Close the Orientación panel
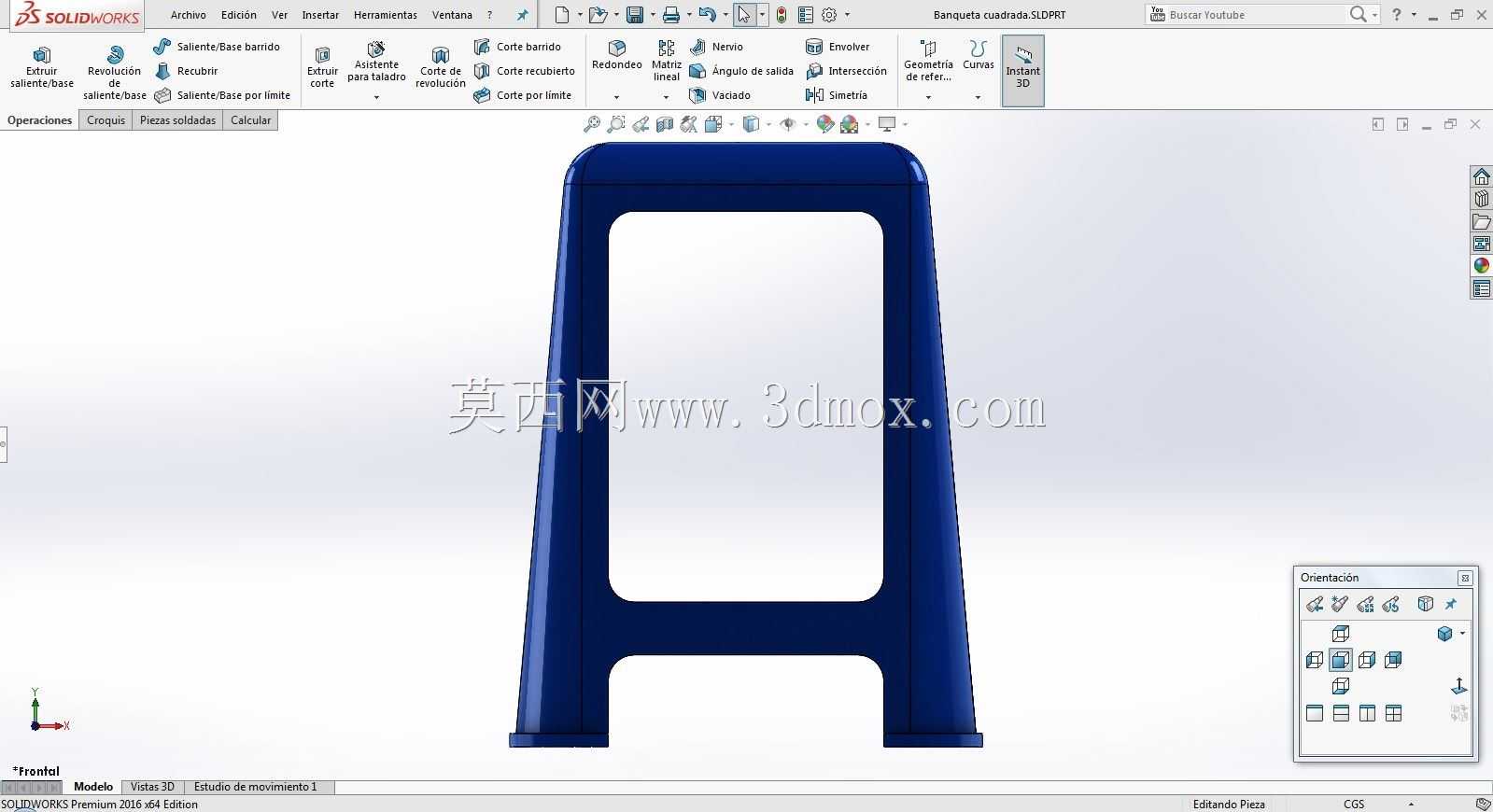 (1465, 578)
